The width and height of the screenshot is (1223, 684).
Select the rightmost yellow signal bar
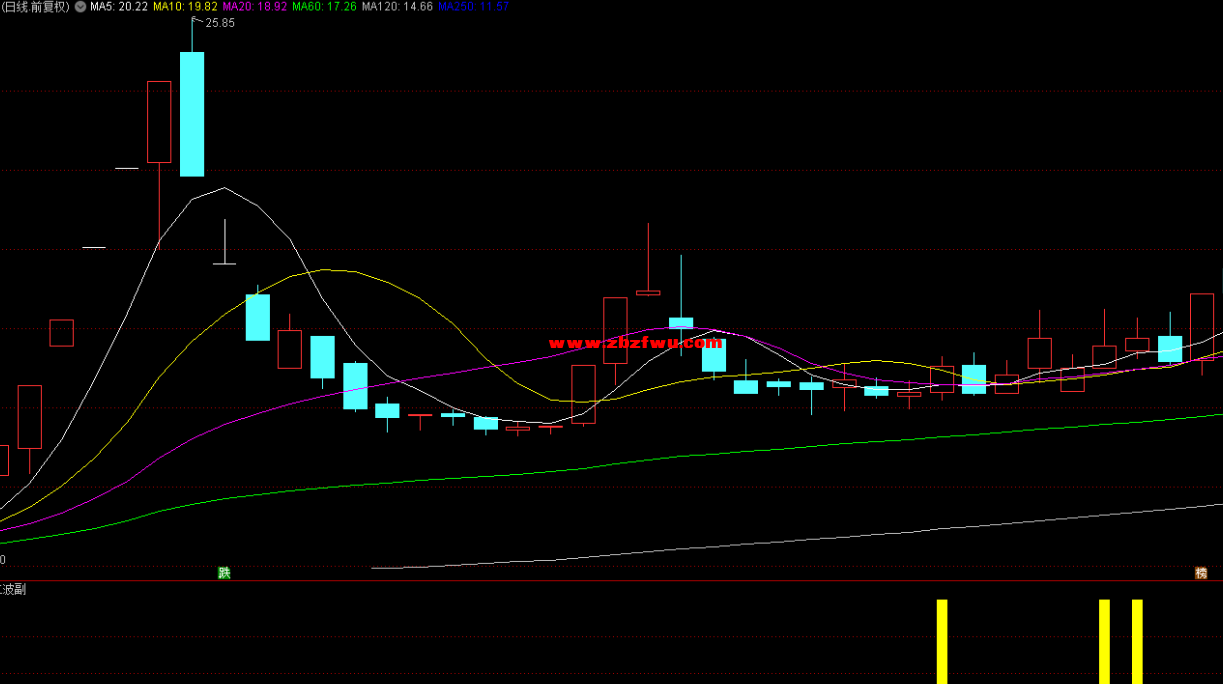click(1137, 641)
